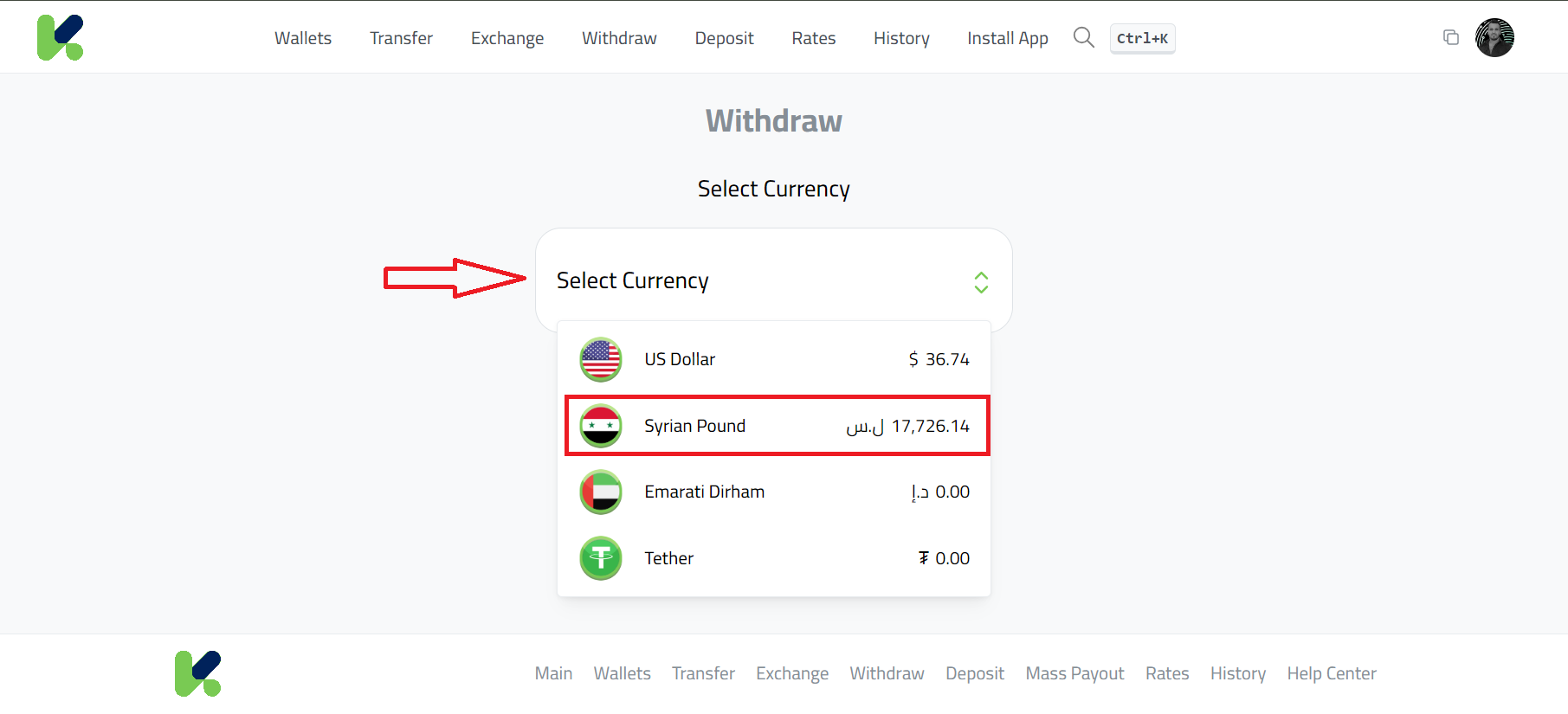
Task: Switch to the Withdraw section in the navbar
Action: coord(618,38)
